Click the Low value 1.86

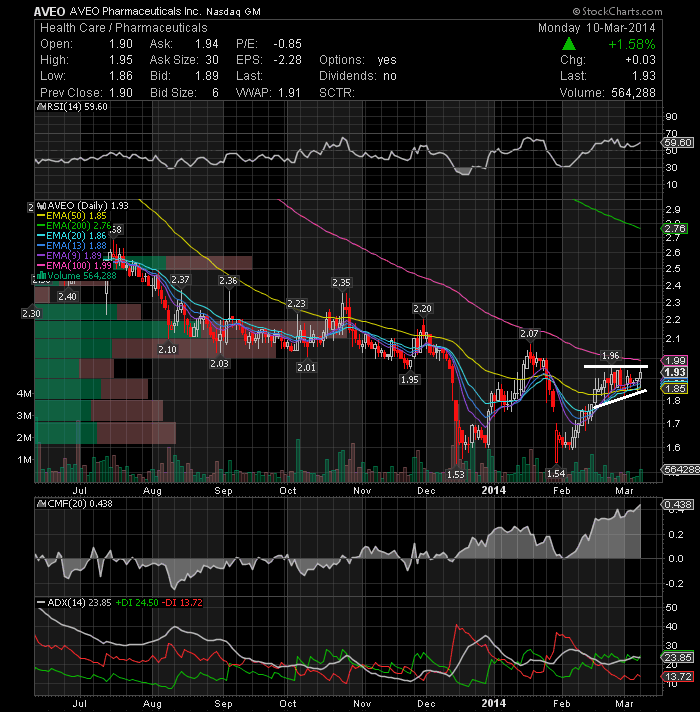121,76
